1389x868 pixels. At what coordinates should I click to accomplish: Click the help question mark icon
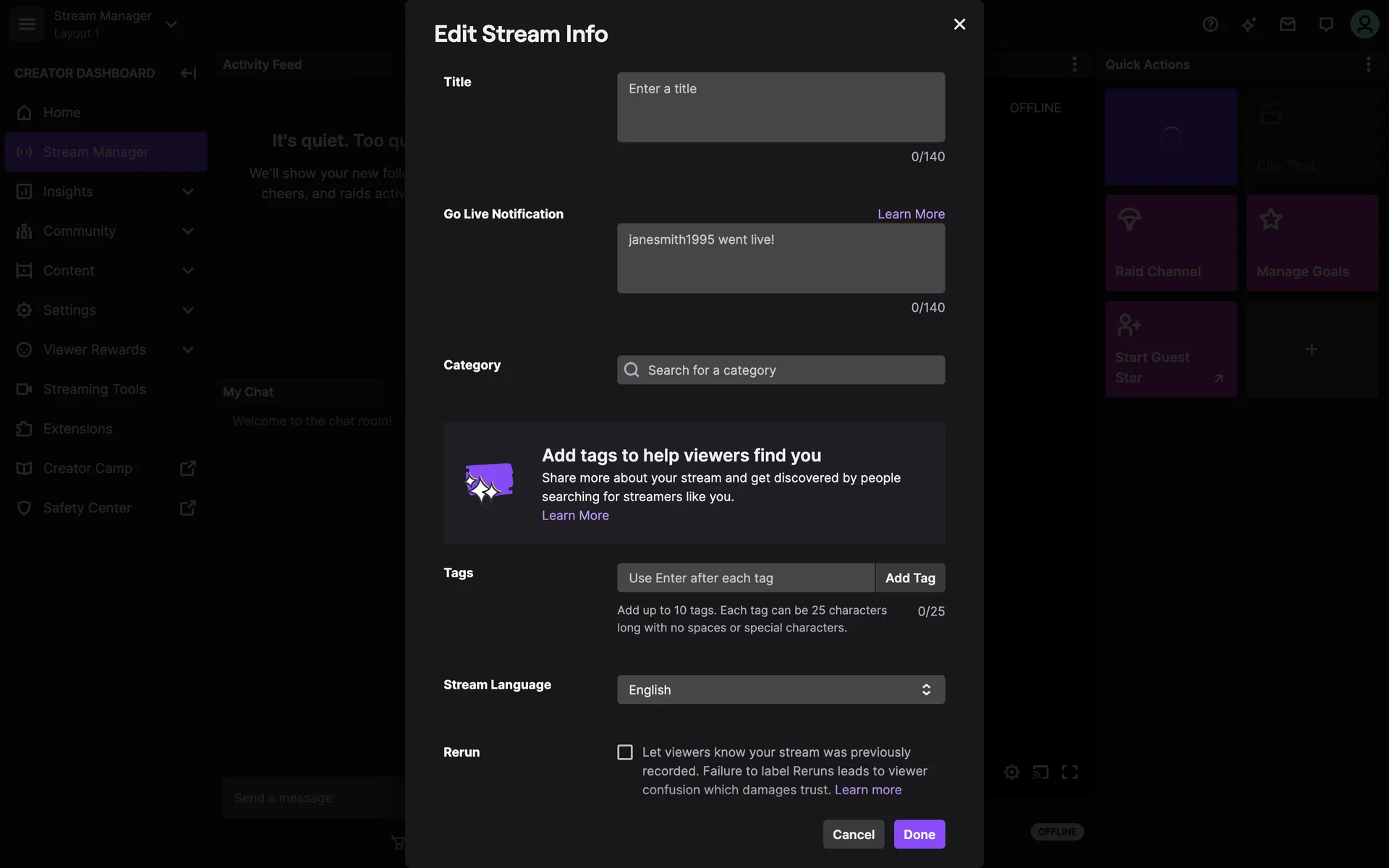(x=1210, y=25)
